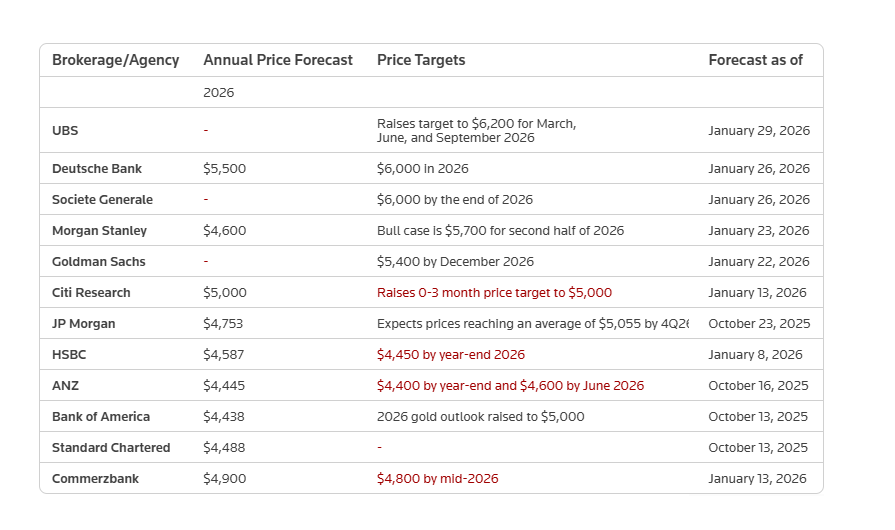Click the October 23, 2025 date
The width and height of the screenshot is (895, 530).
pos(758,324)
